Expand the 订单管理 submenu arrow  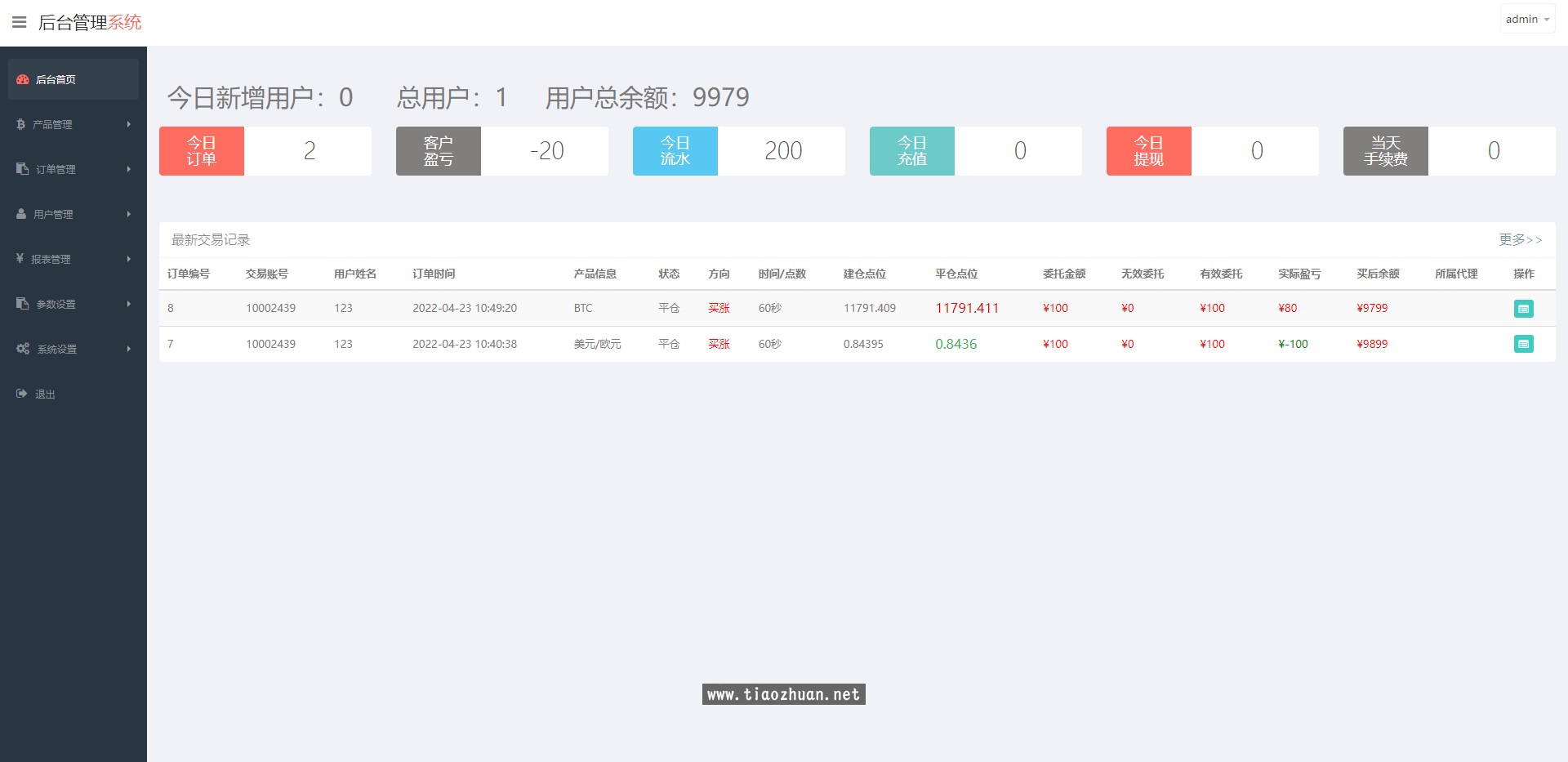tap(129, 169)
